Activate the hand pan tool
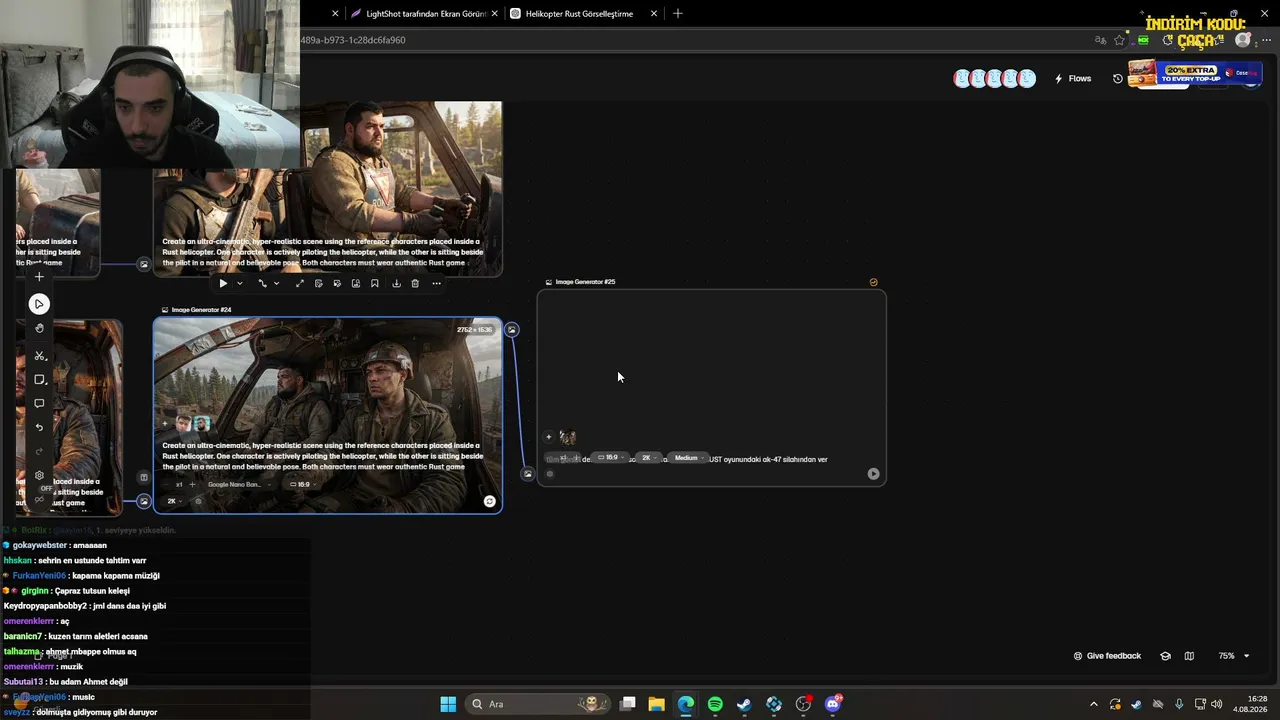The width and height of the screenshot is (1280, 720). (x=39, y=329)
